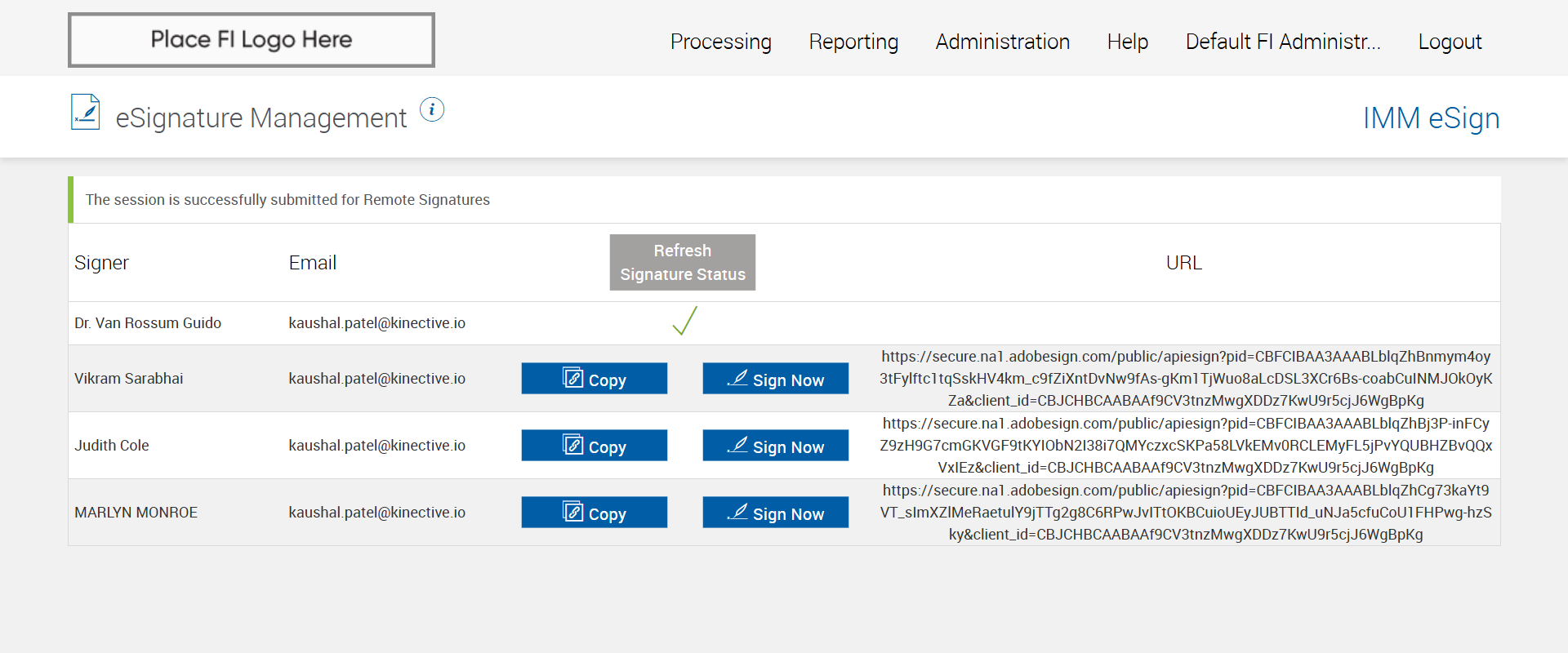Select Vikram Sarabhai's Adobe Sign URL text

pyautogui.click(x=1186, y=379)
